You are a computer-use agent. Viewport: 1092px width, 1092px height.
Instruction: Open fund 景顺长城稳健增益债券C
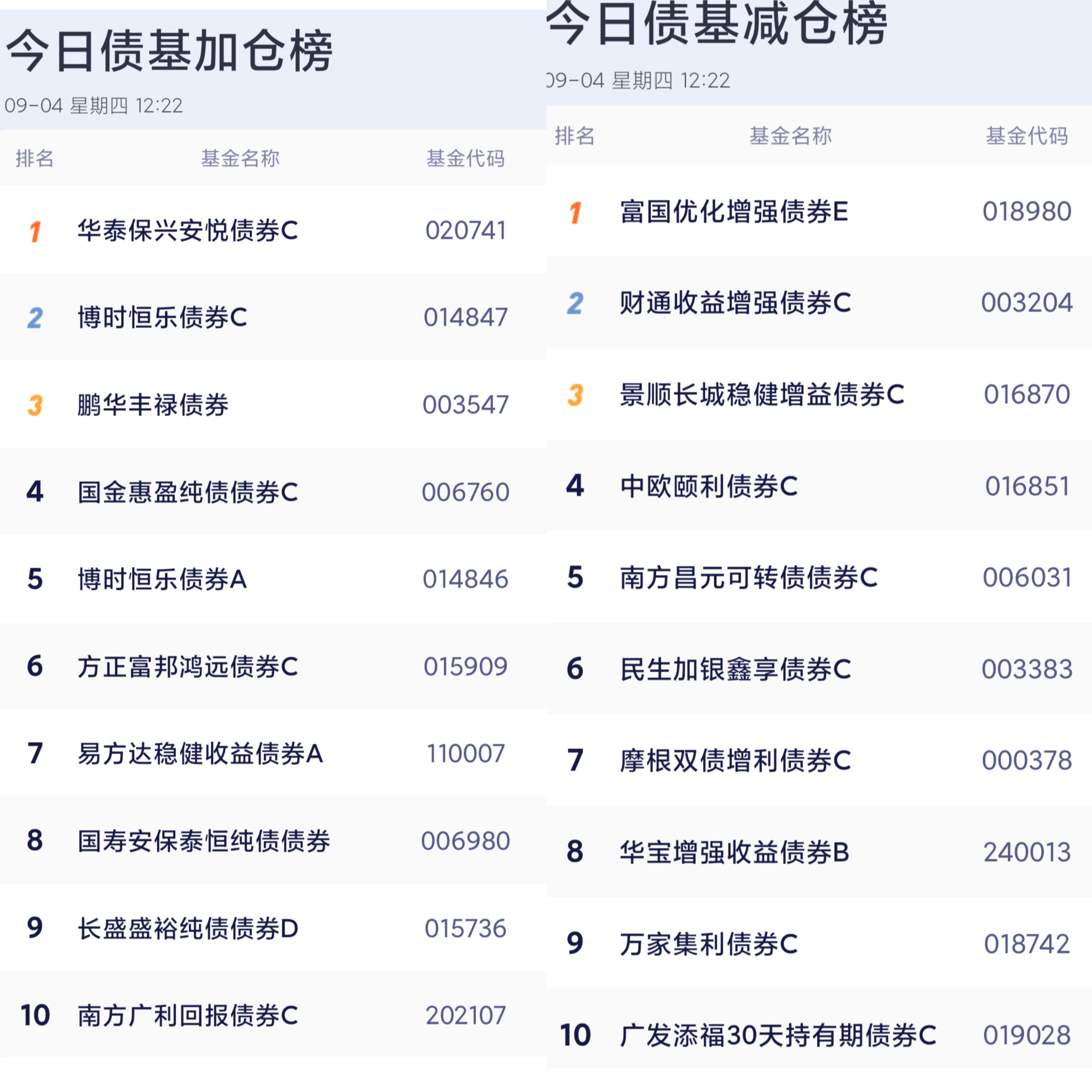click(x=762, y=395)
